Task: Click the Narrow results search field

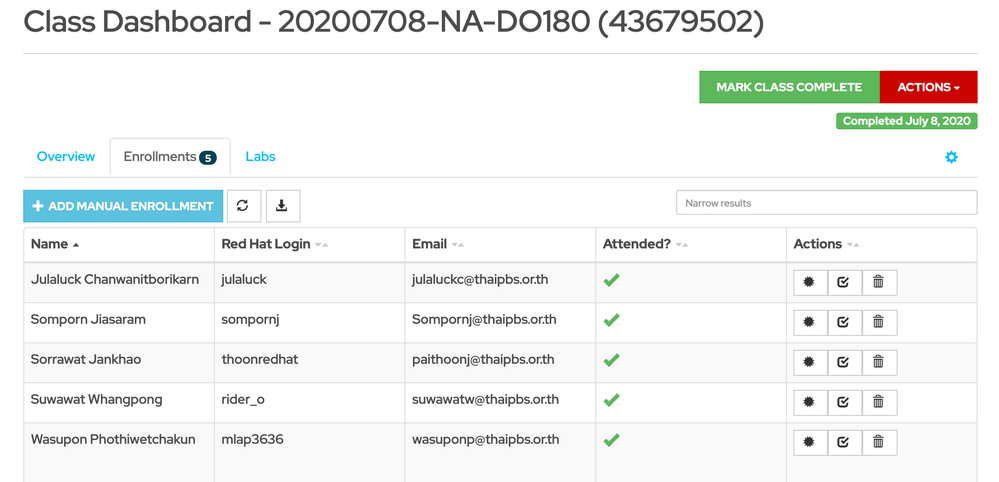Action: [x=826, y=203]
